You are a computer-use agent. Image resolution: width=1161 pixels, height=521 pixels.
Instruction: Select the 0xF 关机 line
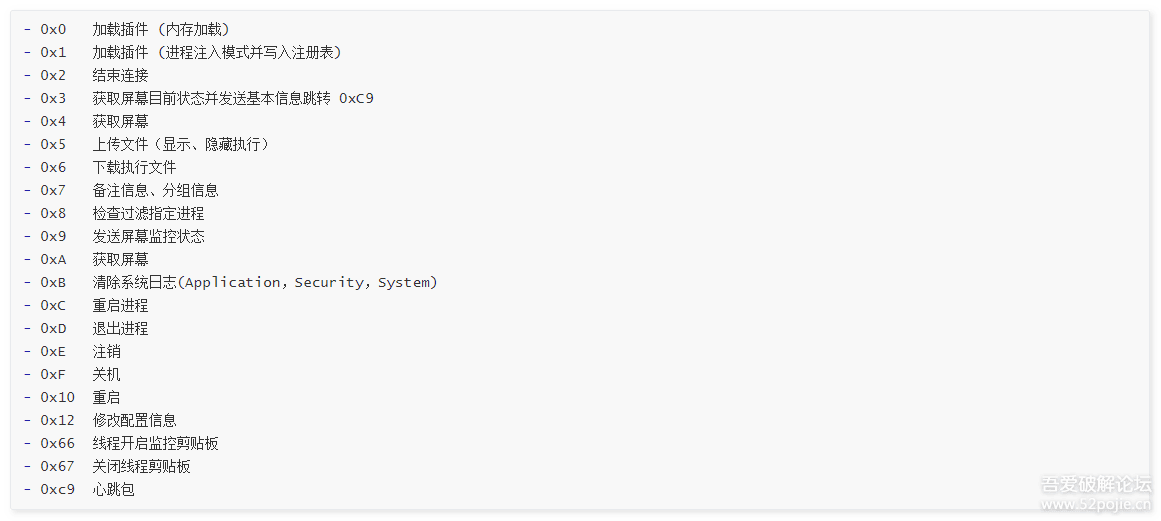click(x=106, y=374)
